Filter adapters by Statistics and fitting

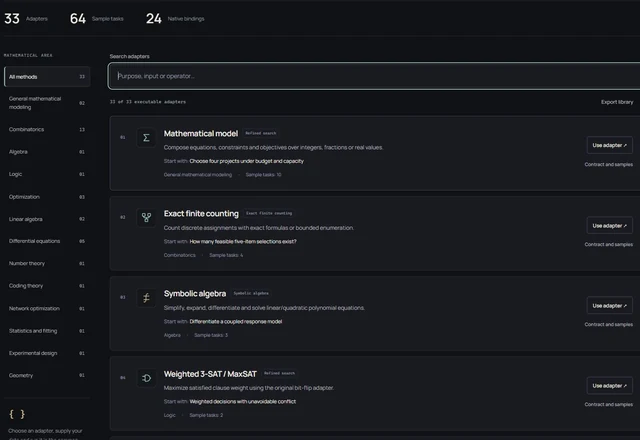[x=47, y=331]
